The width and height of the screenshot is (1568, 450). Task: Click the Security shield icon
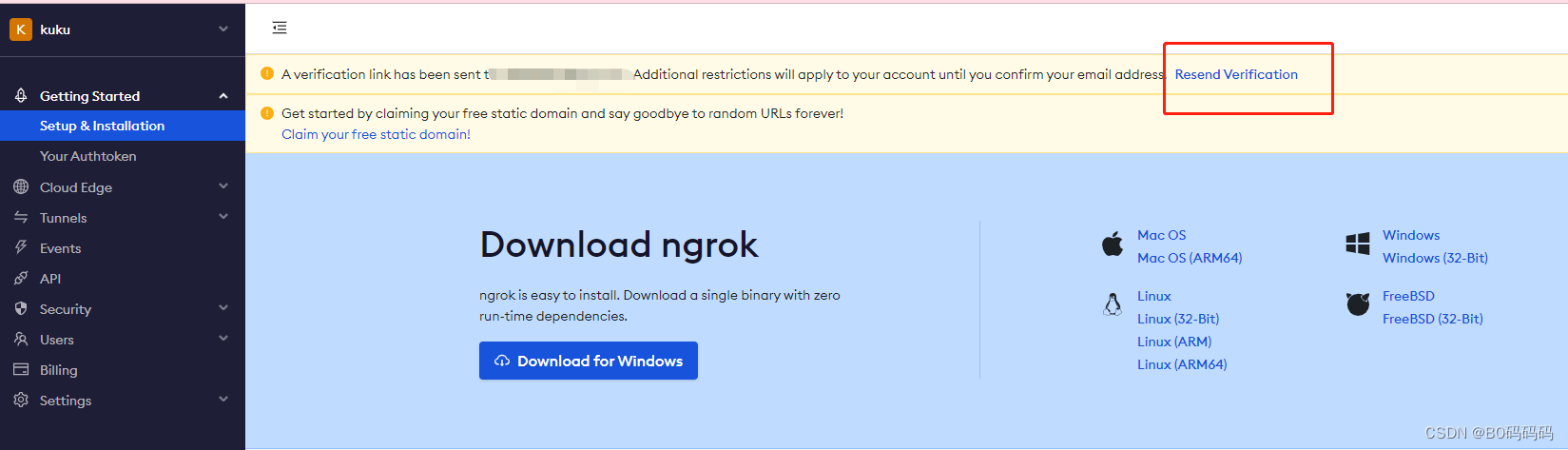click(x=21, y=308)
